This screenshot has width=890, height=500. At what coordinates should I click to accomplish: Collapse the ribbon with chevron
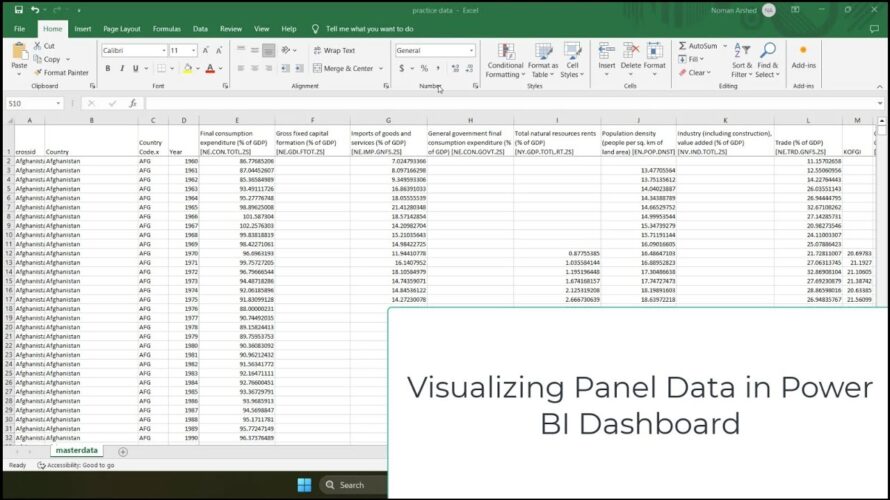(880, 86)
